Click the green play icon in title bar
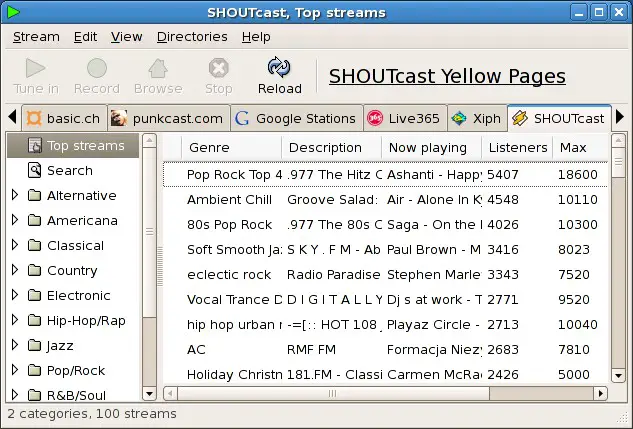The image size is (633, 429). pos(13,12)
